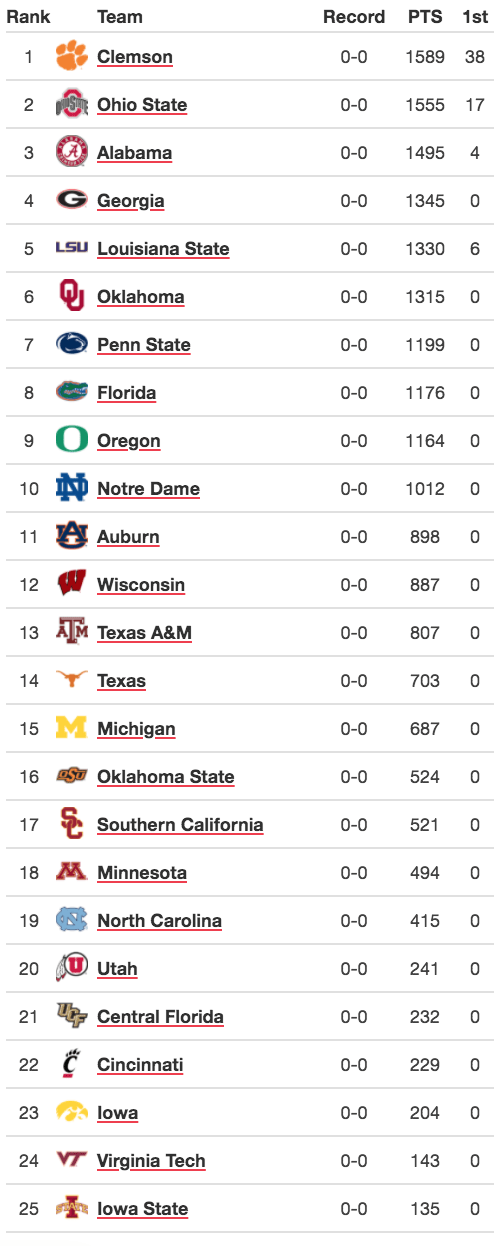Open the Texas A&M team page

(x=144, y=633)
